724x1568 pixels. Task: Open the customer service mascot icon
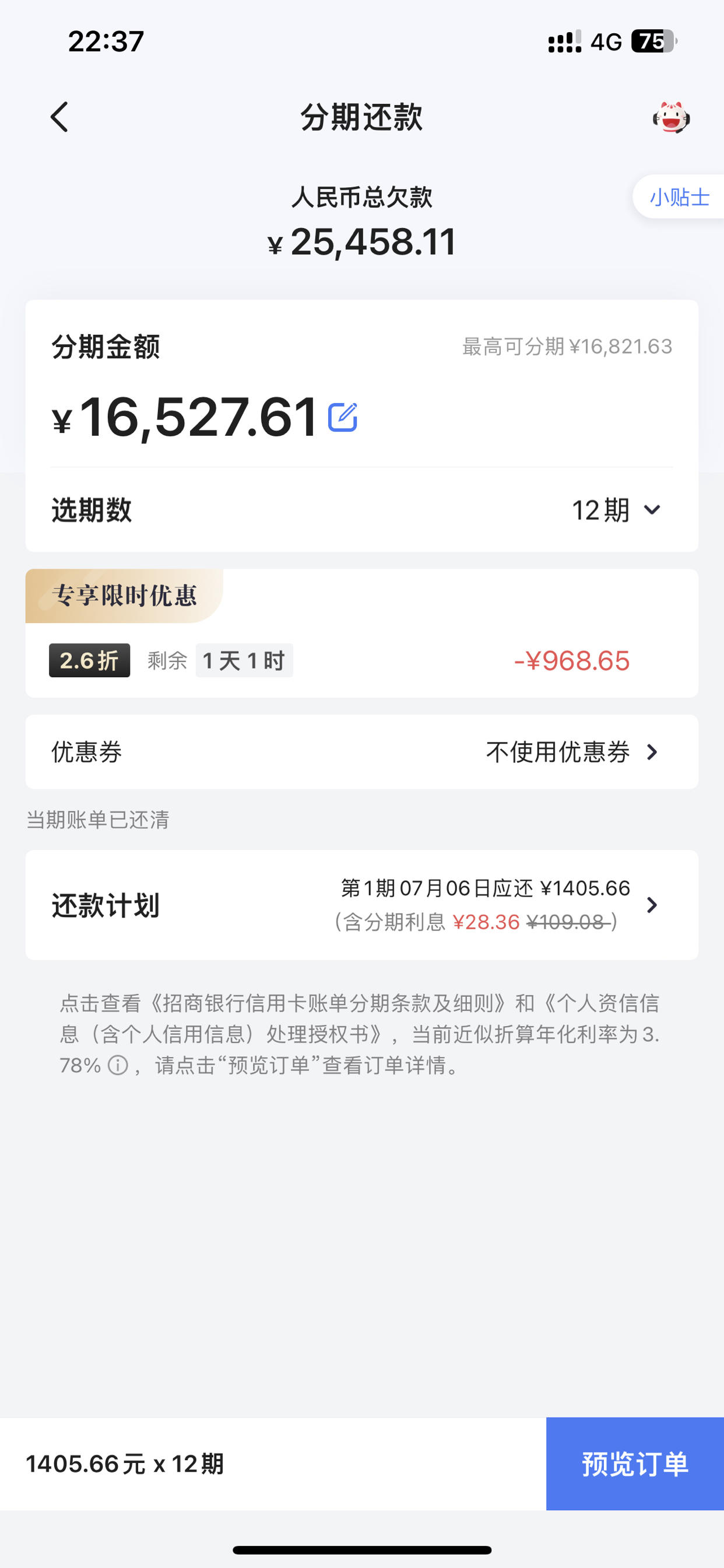(671, 117)
